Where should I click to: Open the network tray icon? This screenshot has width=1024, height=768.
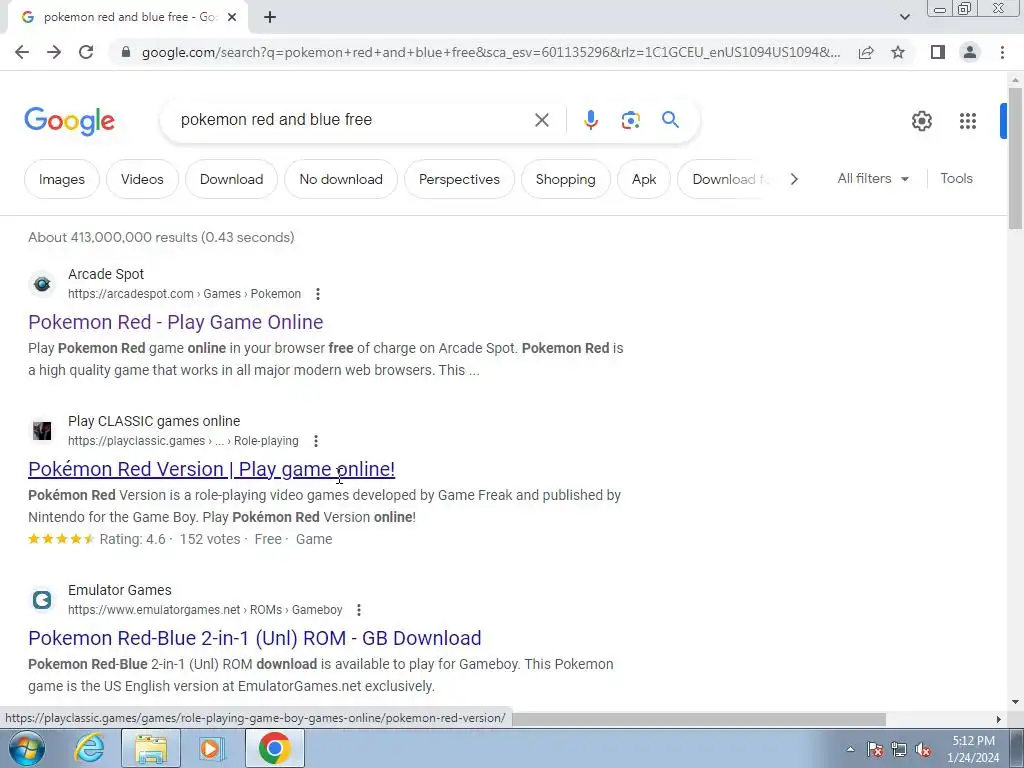[899, 750]
